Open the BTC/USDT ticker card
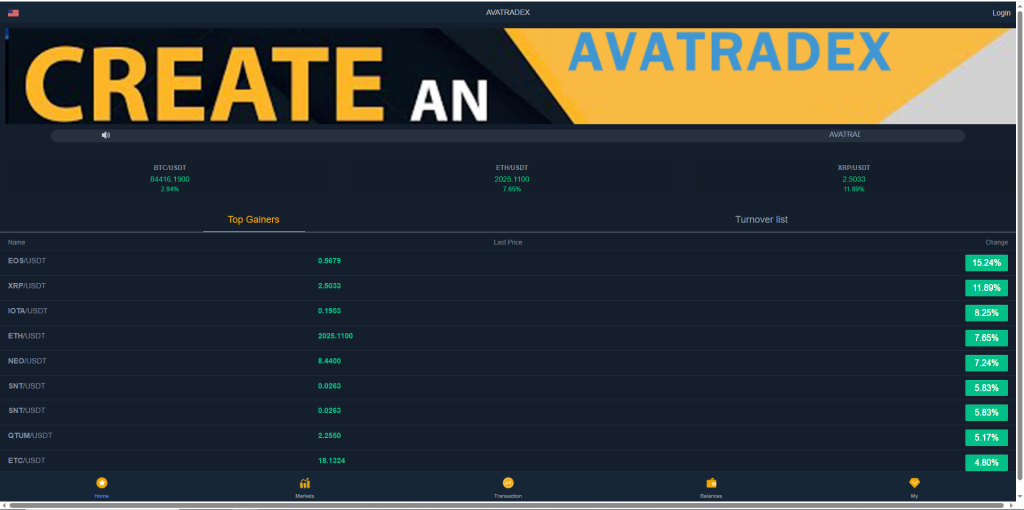 tap(170, 178)
